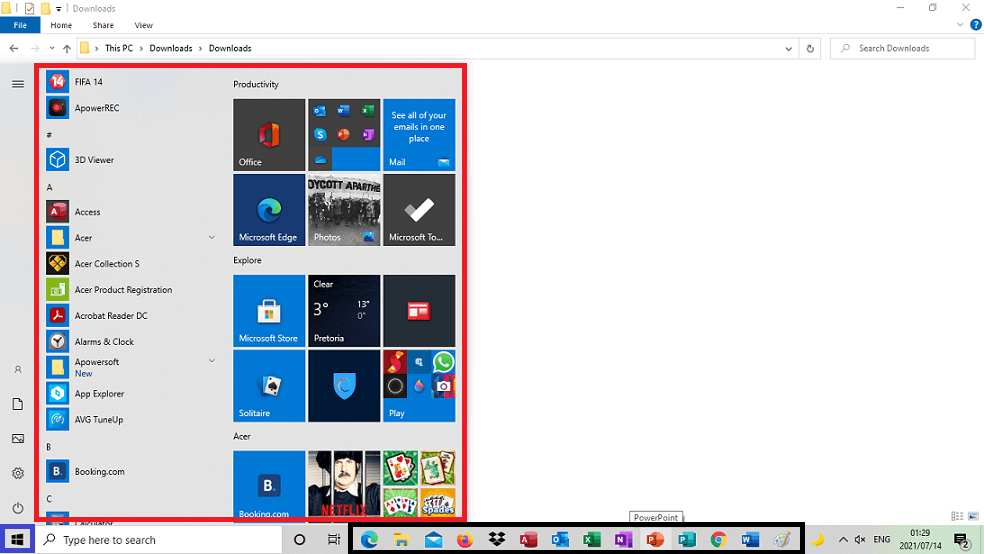Open the Play folder tile
The image size is (984, 554).
[419, 386]
